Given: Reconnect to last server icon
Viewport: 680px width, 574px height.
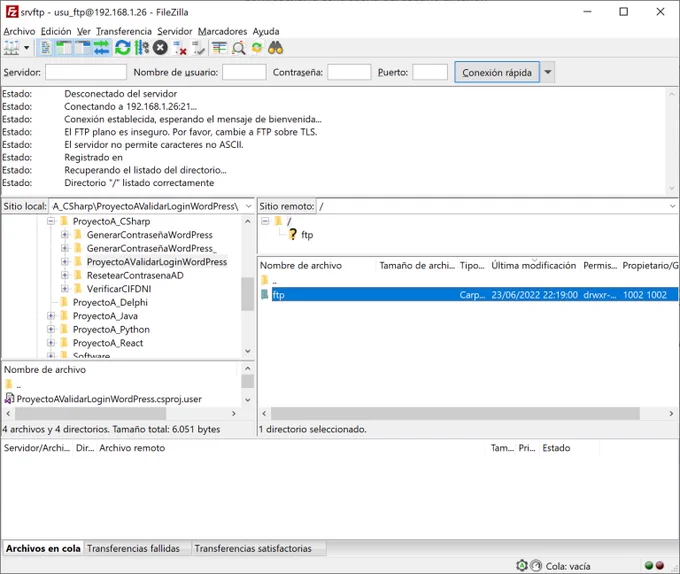Looking at the screenshot, I should coord(198,48).
